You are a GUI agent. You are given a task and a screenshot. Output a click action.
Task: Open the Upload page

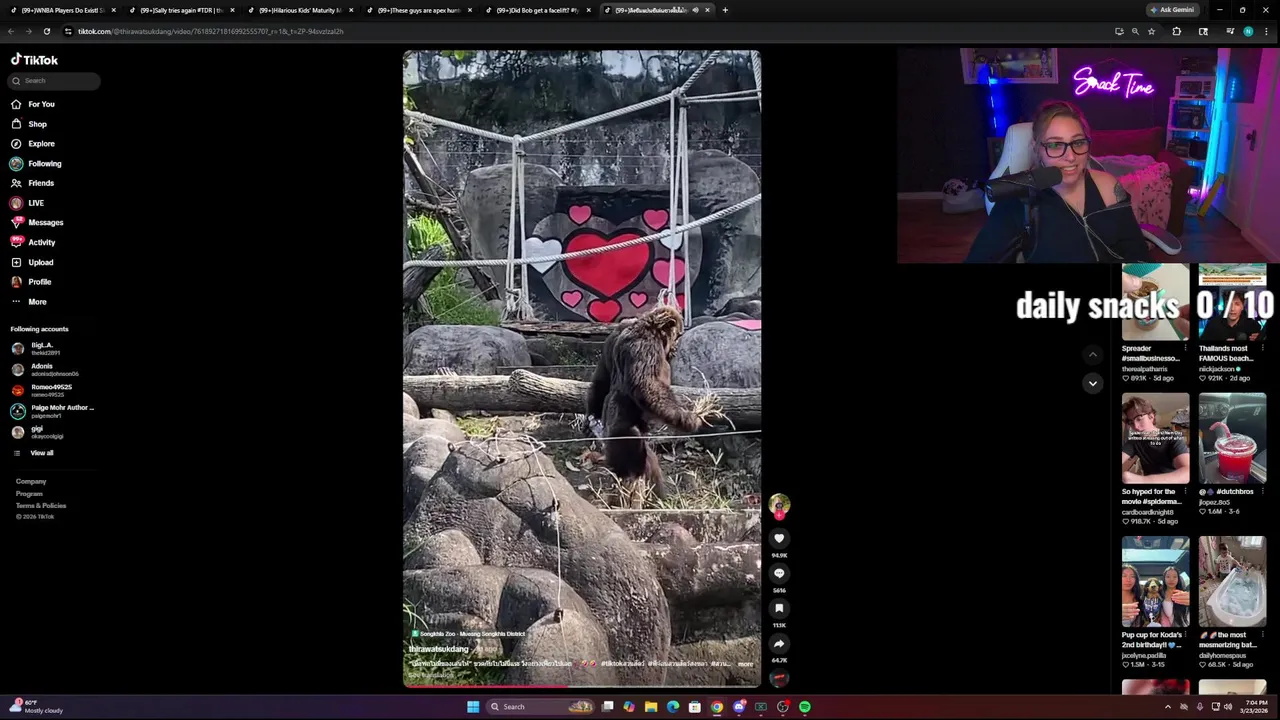coord(32,262)
